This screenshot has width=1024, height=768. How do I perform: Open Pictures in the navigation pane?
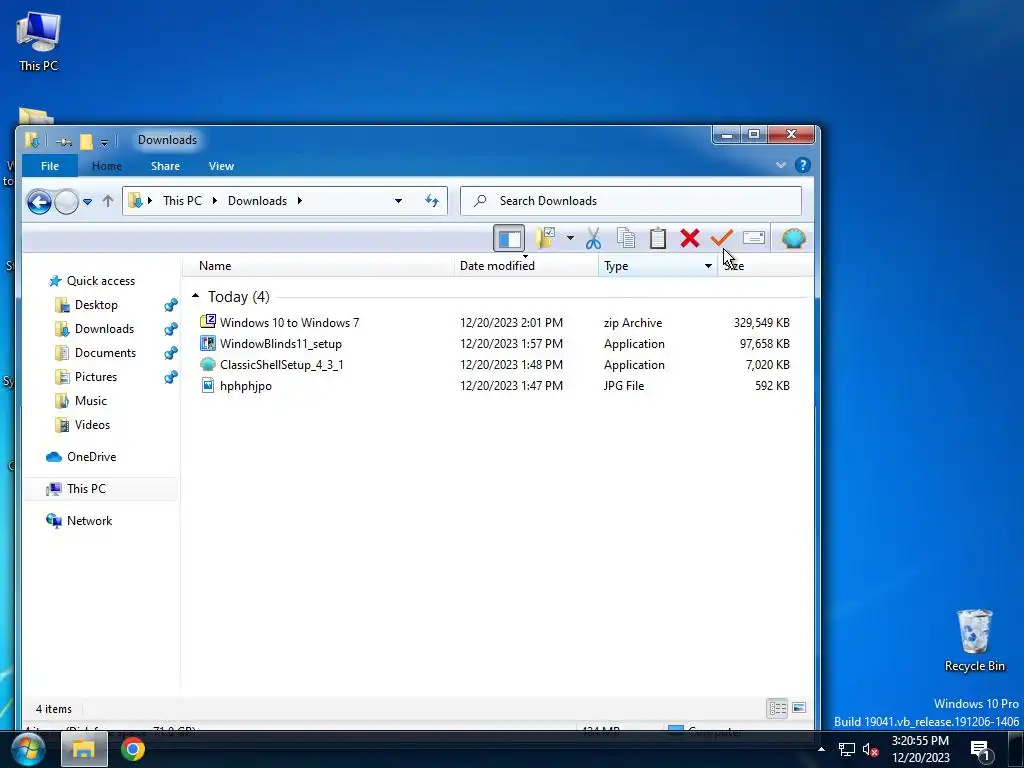(95, 377)
